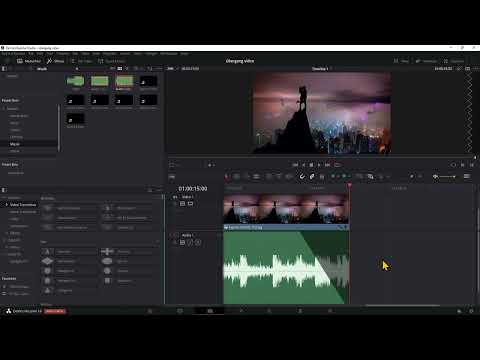Select the Eye Iris transition icon

[x=107, y=261]
